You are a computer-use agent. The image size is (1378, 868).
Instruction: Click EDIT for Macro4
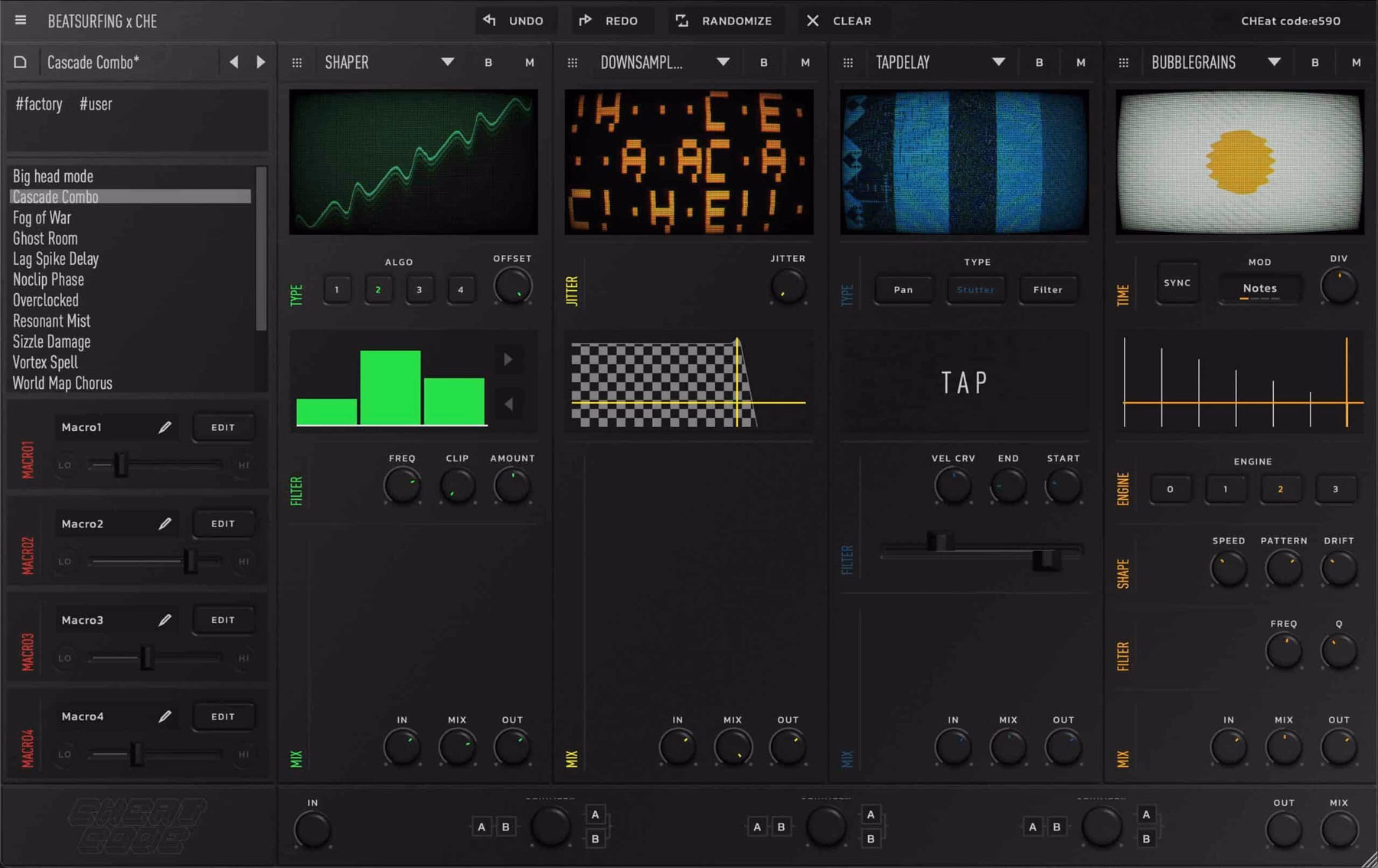[223, 716]
